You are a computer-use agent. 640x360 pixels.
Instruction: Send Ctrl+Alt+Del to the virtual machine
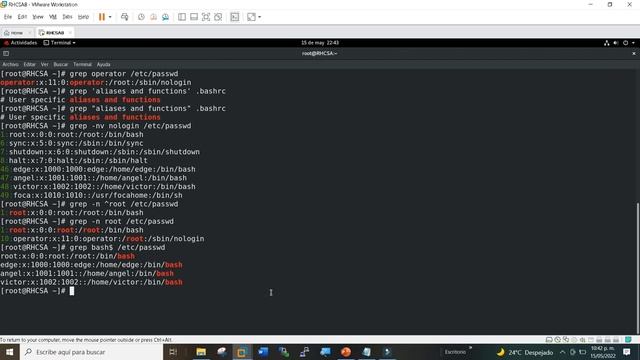click(124, 17)
